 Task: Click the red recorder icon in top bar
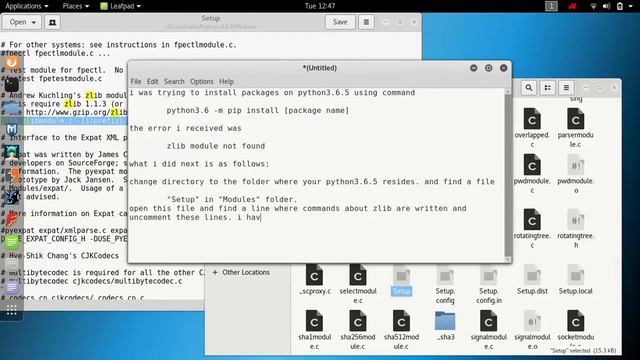tap(573, 6)
